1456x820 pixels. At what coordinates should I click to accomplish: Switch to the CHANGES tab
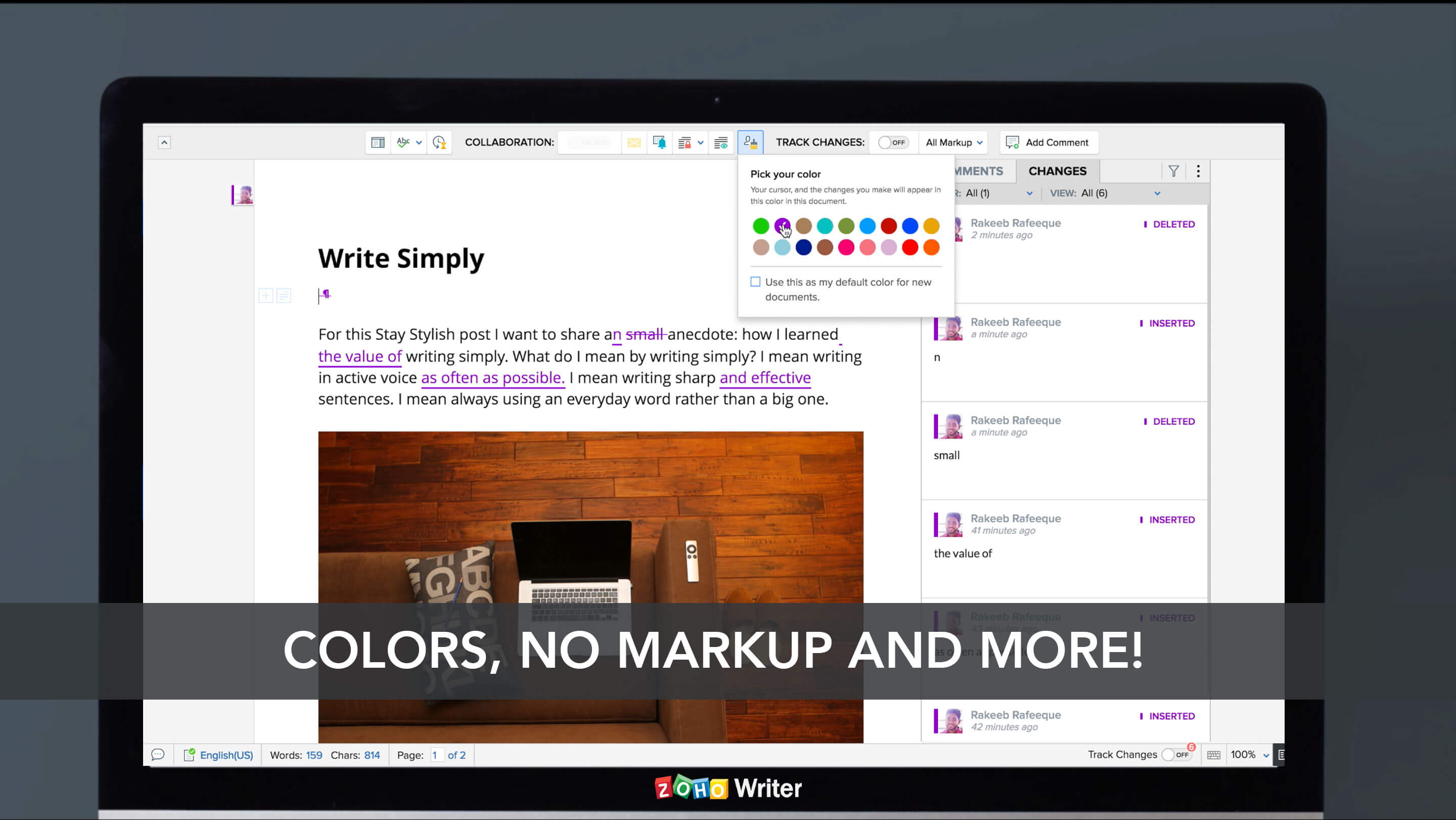pyautogui.click(x=1057, y=170)
